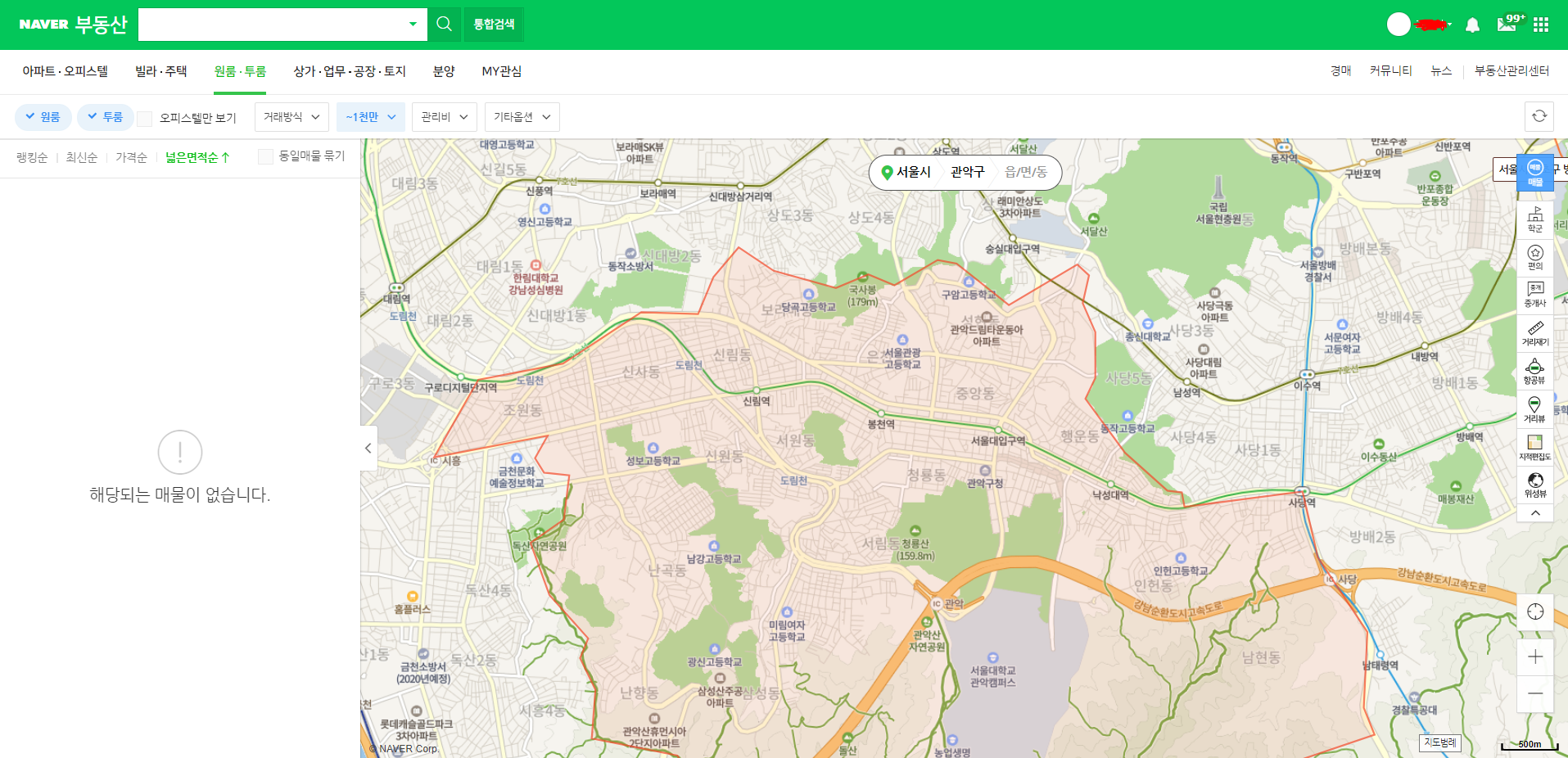
Task: Open the mail icon with 99+ badge
Action: point(1507,24)
